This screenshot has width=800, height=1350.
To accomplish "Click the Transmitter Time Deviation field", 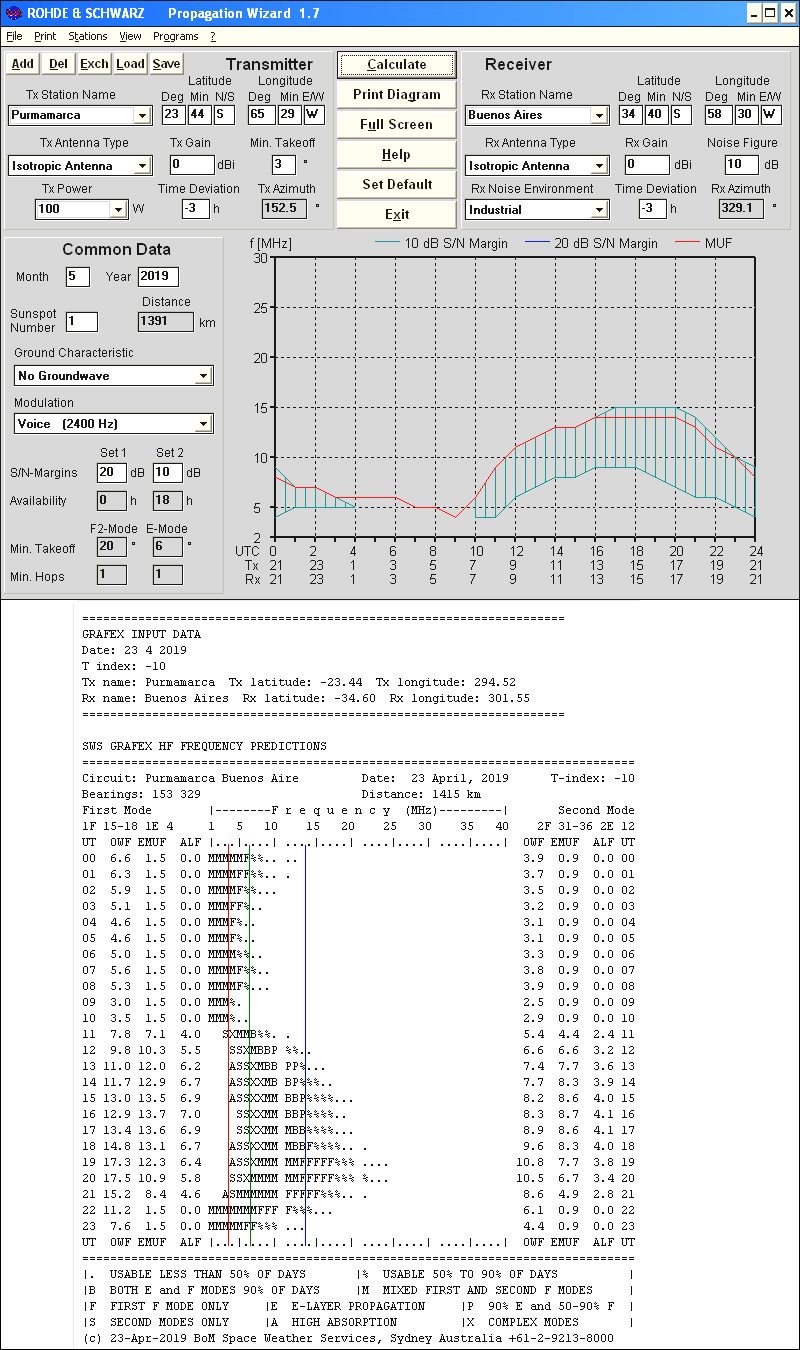I will 195,208.
